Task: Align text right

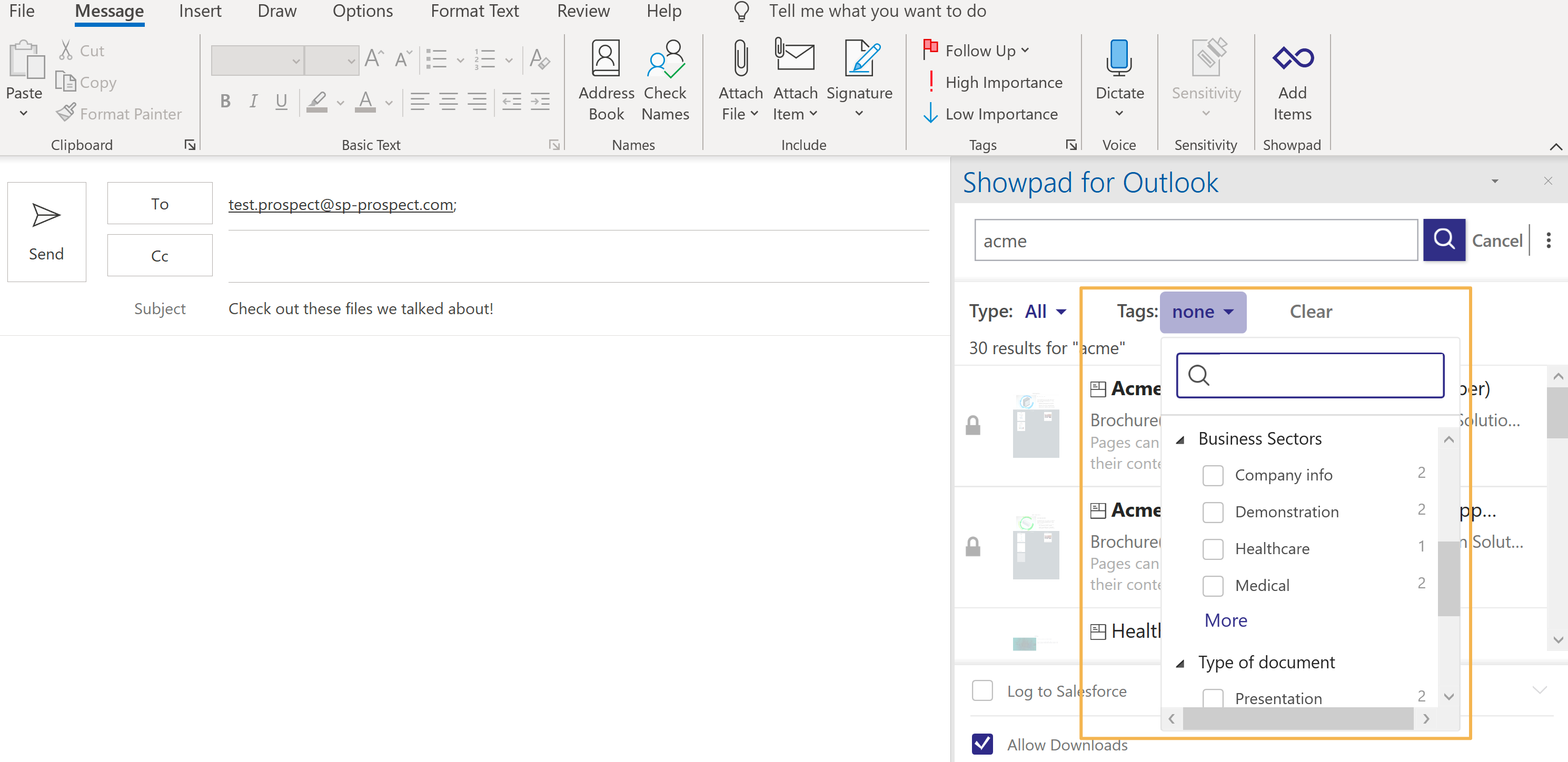Action: click(477, 101)
